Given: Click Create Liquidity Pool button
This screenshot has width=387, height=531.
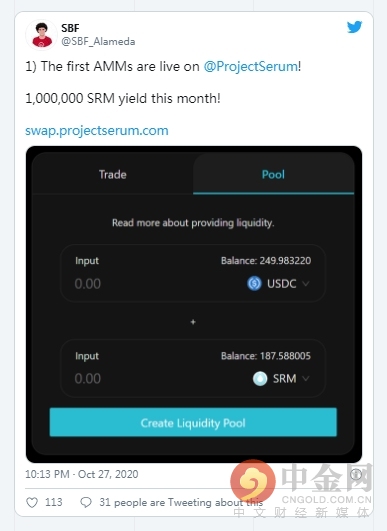Looking at the screenshot, I should click(x=193, y=422).
